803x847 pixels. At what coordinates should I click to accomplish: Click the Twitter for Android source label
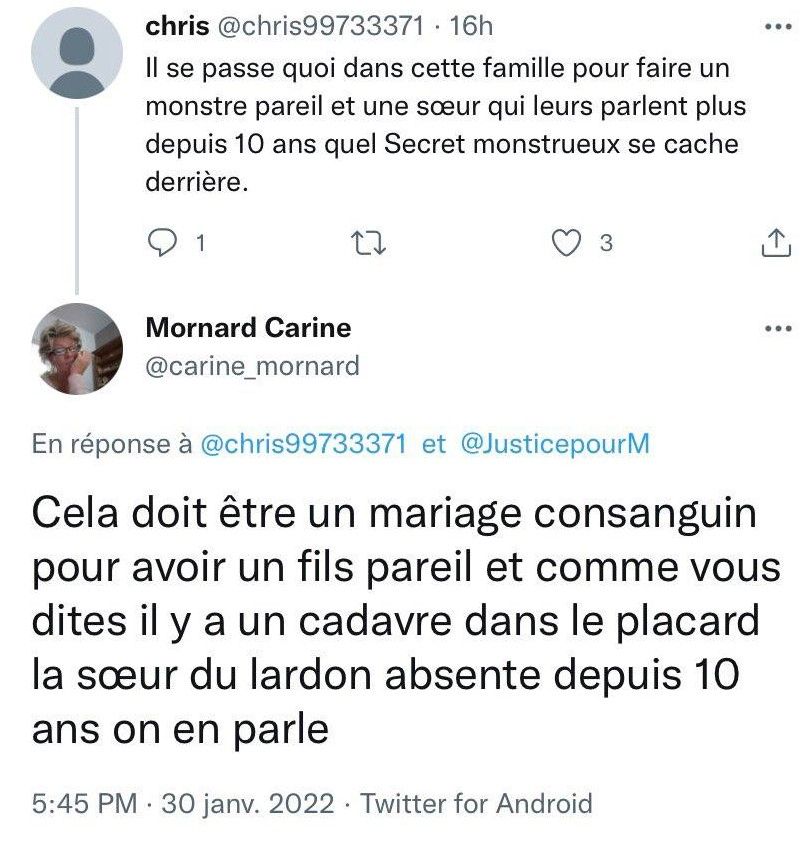tap(476, 802)
